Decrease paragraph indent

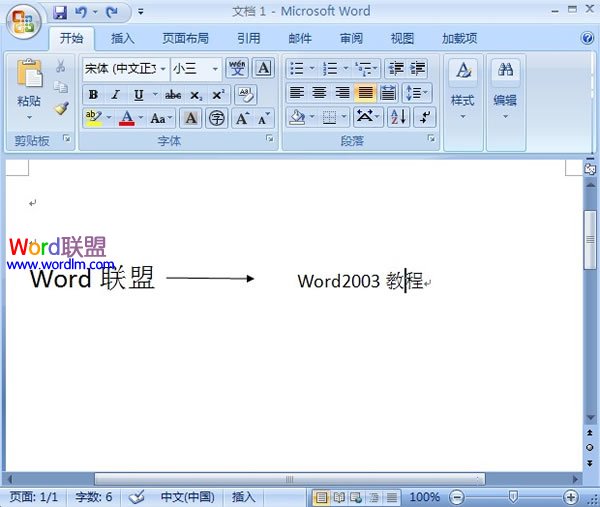[x=396, y=69]
